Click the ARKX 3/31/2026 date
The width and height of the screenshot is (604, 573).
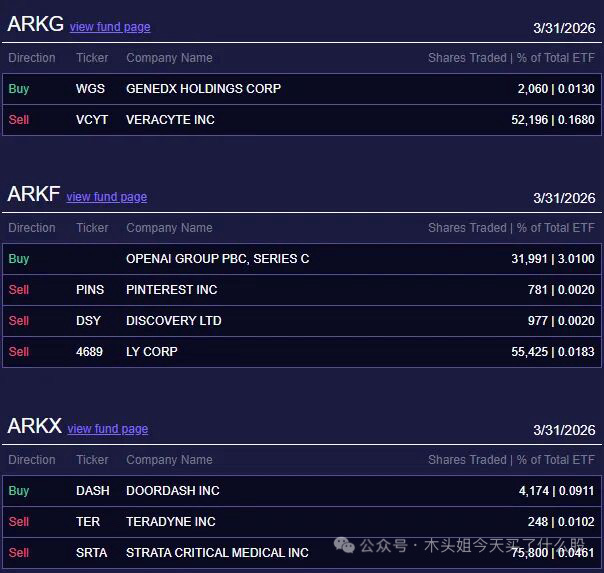[564, 430]
